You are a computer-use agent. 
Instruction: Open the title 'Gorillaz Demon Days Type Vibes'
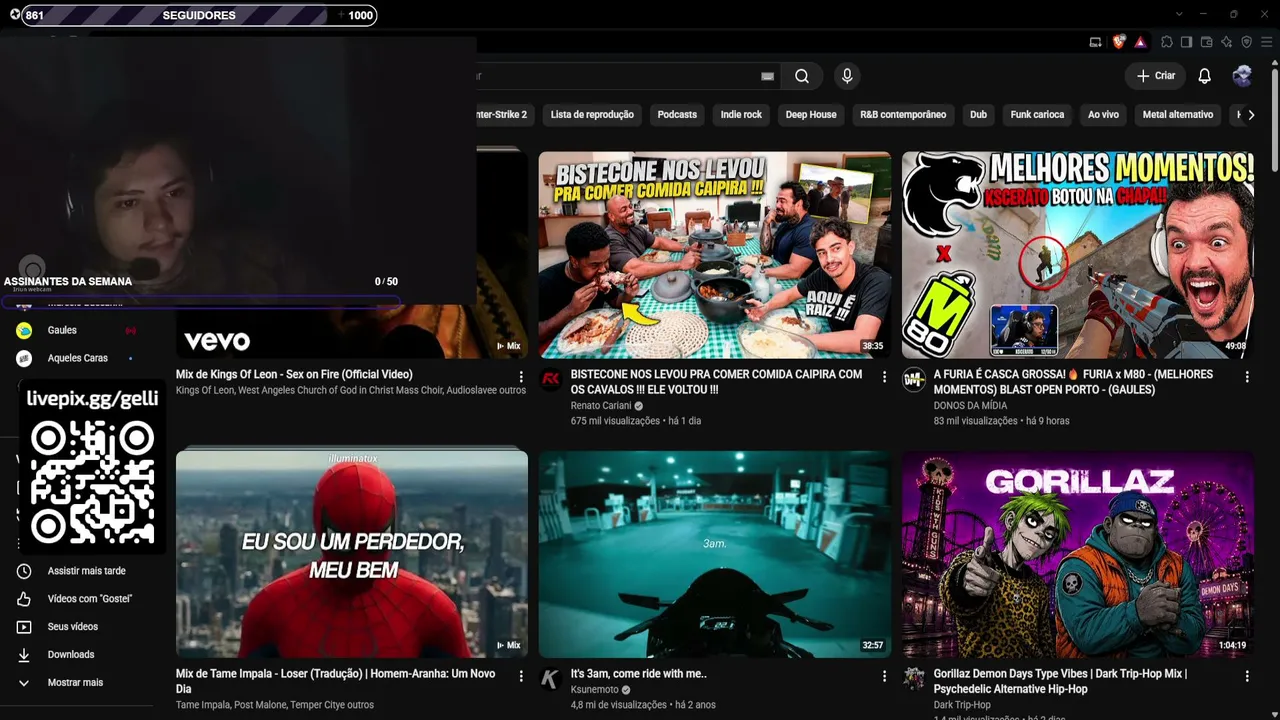point(1060,682)
